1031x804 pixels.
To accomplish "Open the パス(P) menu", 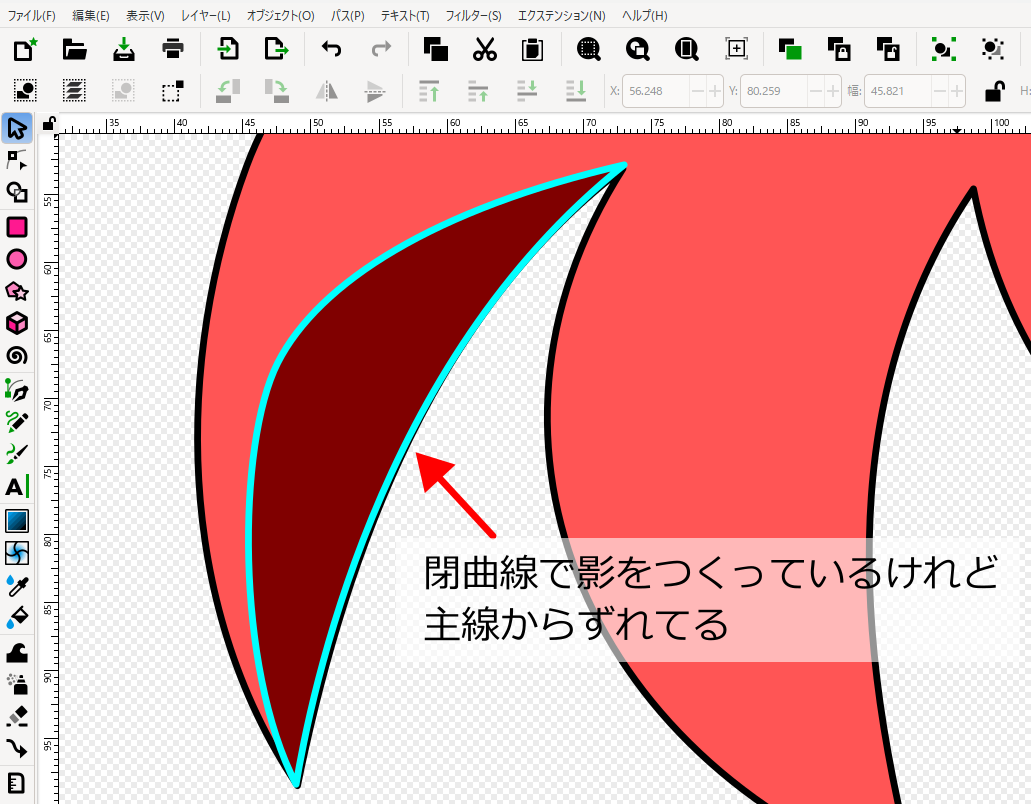I will pyautogui.click(x=348, y=15).
